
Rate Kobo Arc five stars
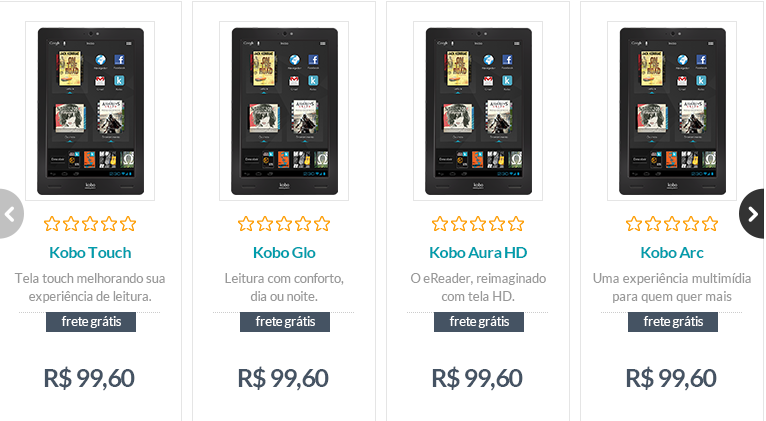point(710,224)
